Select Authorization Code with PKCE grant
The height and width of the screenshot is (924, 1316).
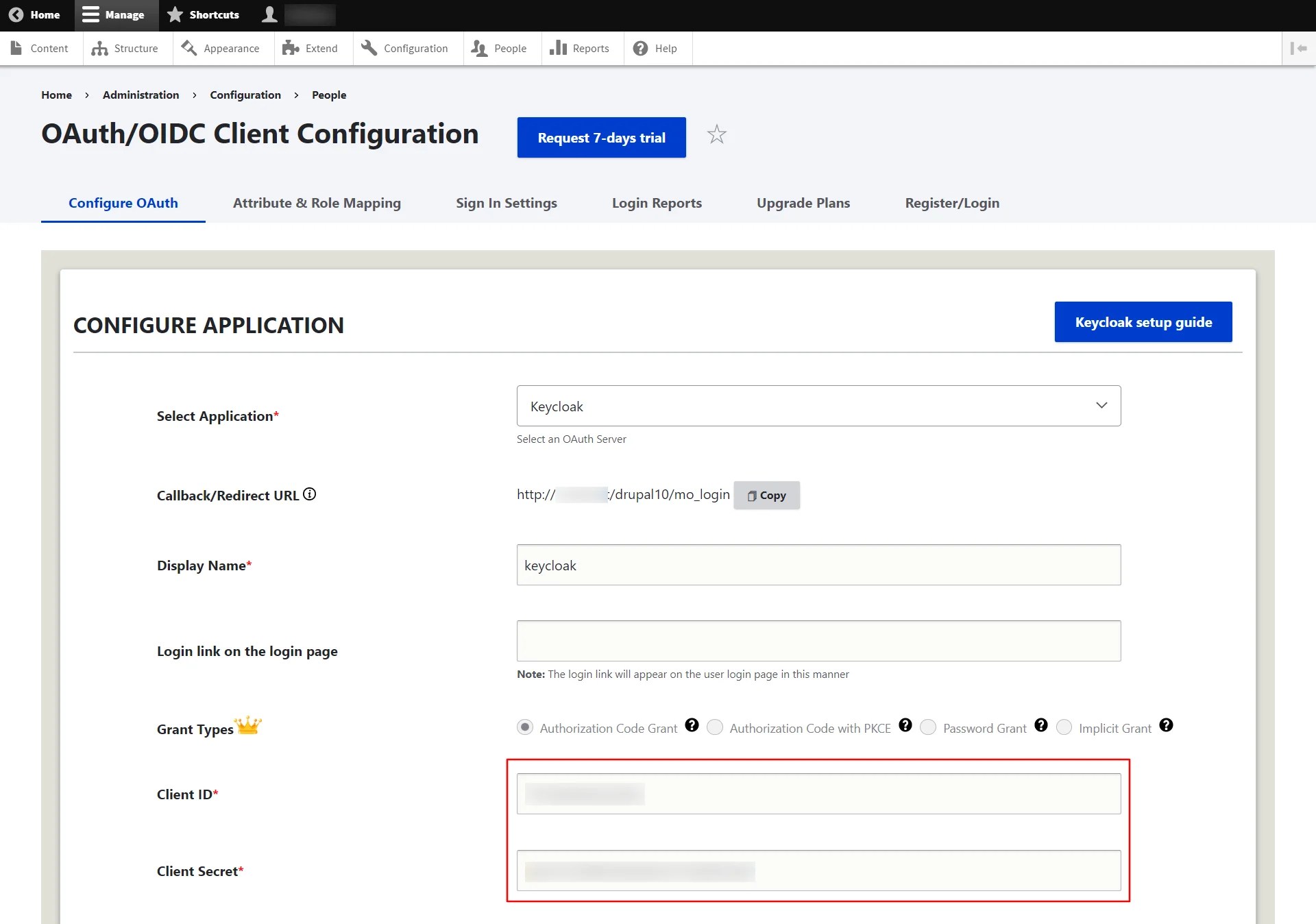click(x=715, y=727)
